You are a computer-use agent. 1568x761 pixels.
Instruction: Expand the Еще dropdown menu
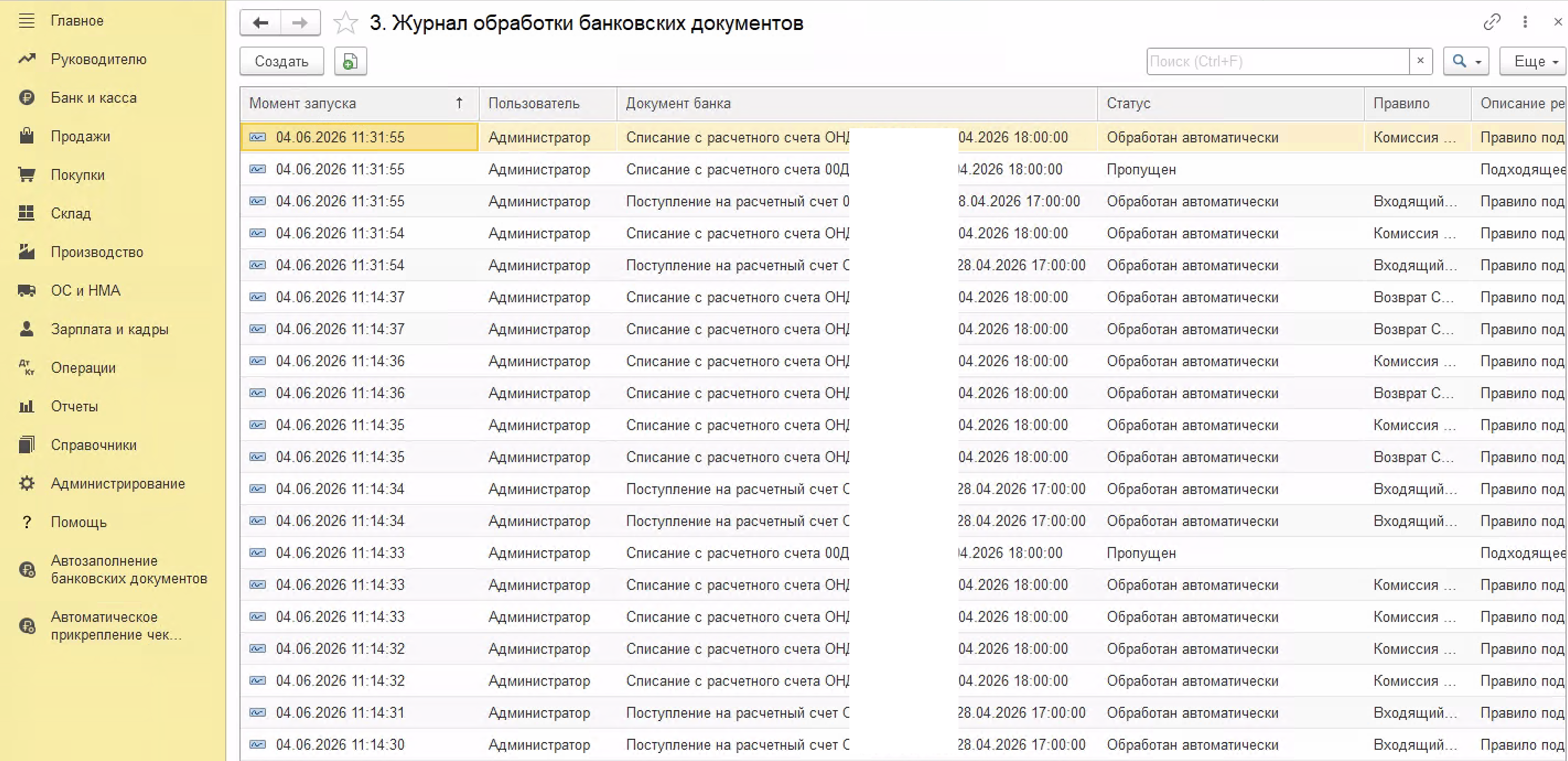(1532, 62)
